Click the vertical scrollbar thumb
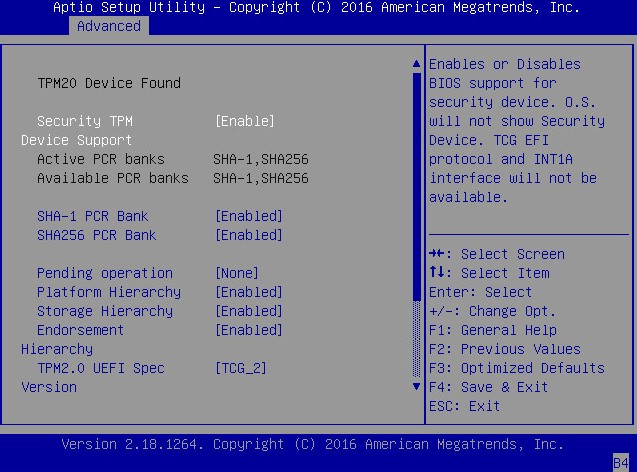Viewport: 637px width, 472px height. pyautogui.click(x=416, y=187)
